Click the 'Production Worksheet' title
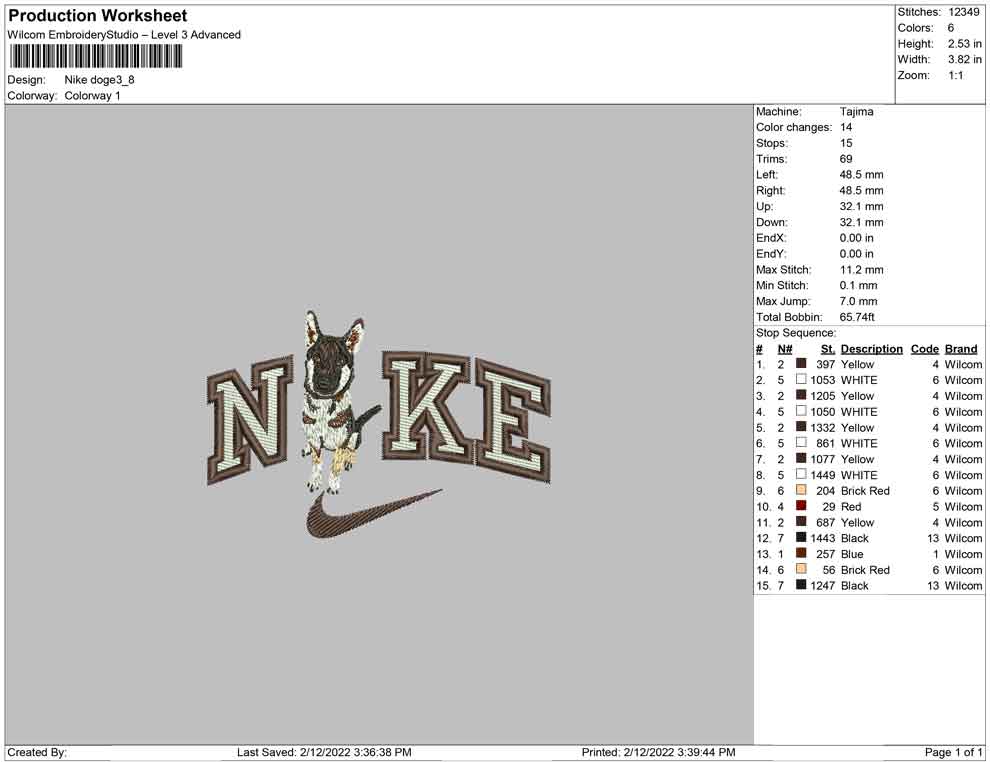The width and height of the screenshot is (990, 762). point(98,16)
